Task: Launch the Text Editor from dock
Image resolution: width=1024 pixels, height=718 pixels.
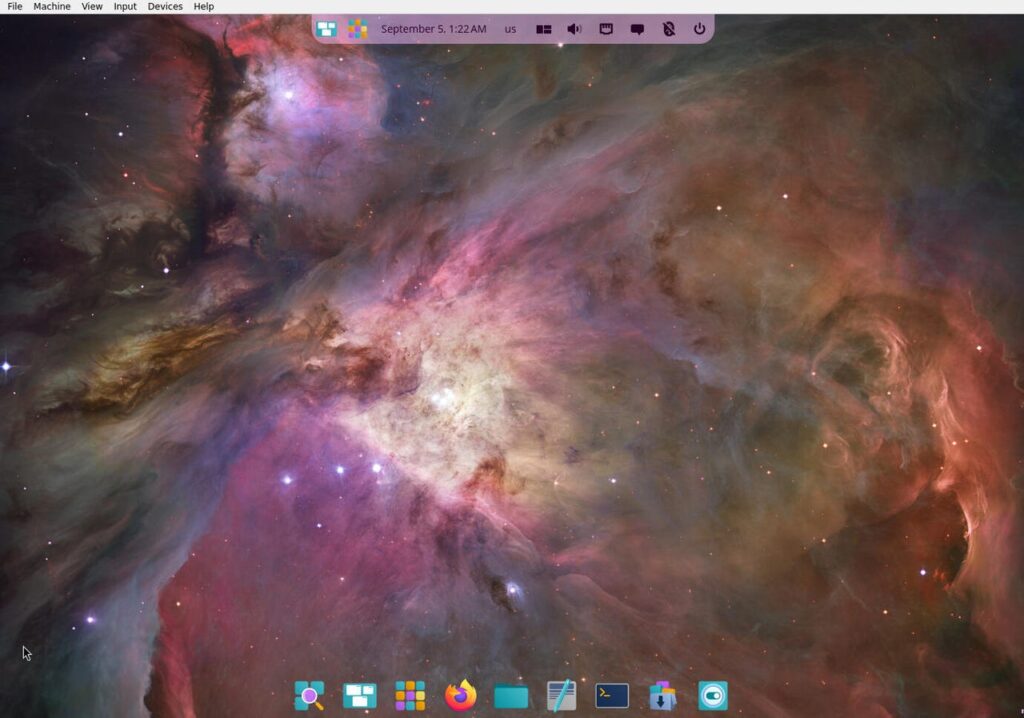Action: [562, 695]
